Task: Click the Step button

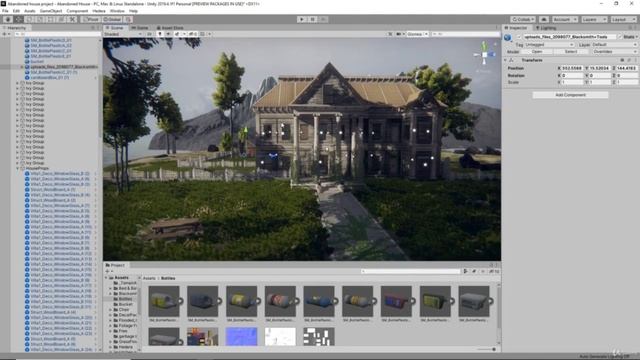Action: [x=323, y=19]
